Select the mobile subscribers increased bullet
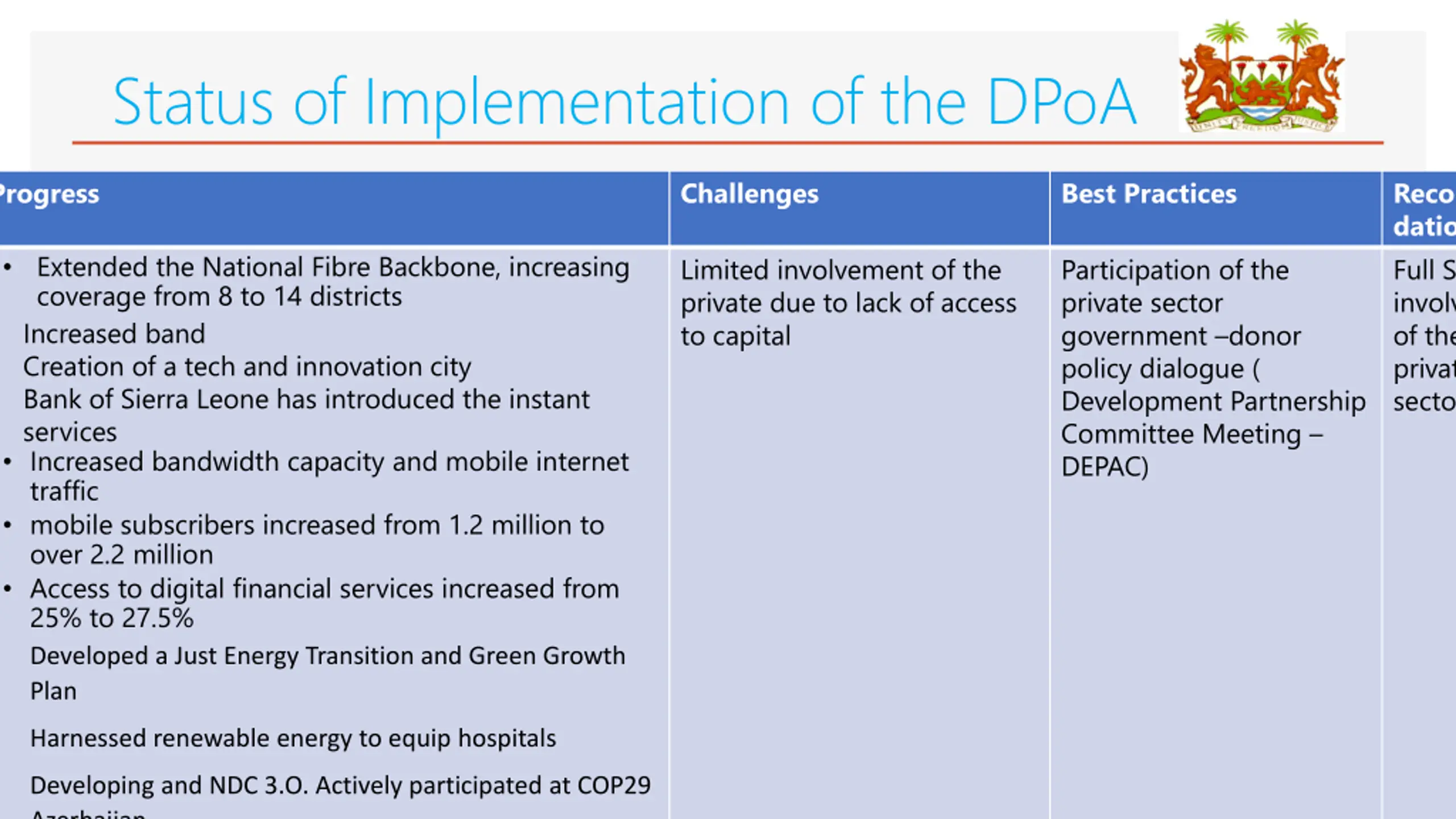 click(317, 526)
